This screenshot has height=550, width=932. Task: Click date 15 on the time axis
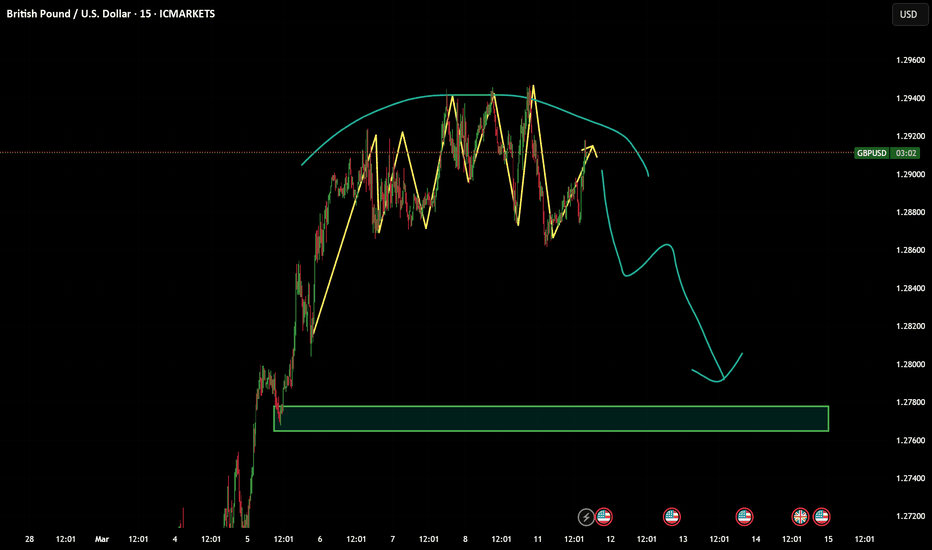[828, 539]
